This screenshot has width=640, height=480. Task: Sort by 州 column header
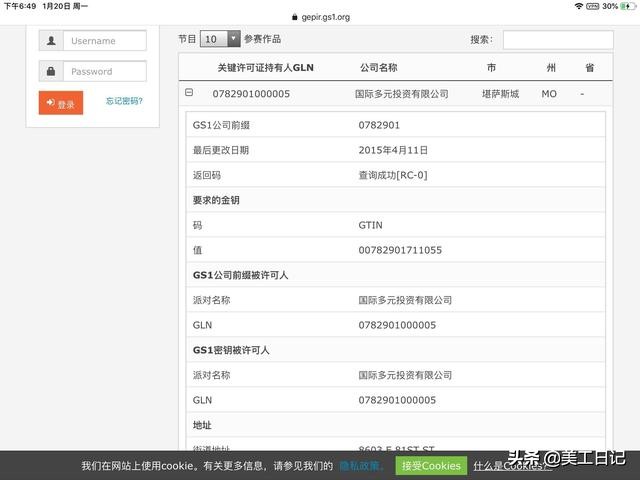click(x=551, y=68)
